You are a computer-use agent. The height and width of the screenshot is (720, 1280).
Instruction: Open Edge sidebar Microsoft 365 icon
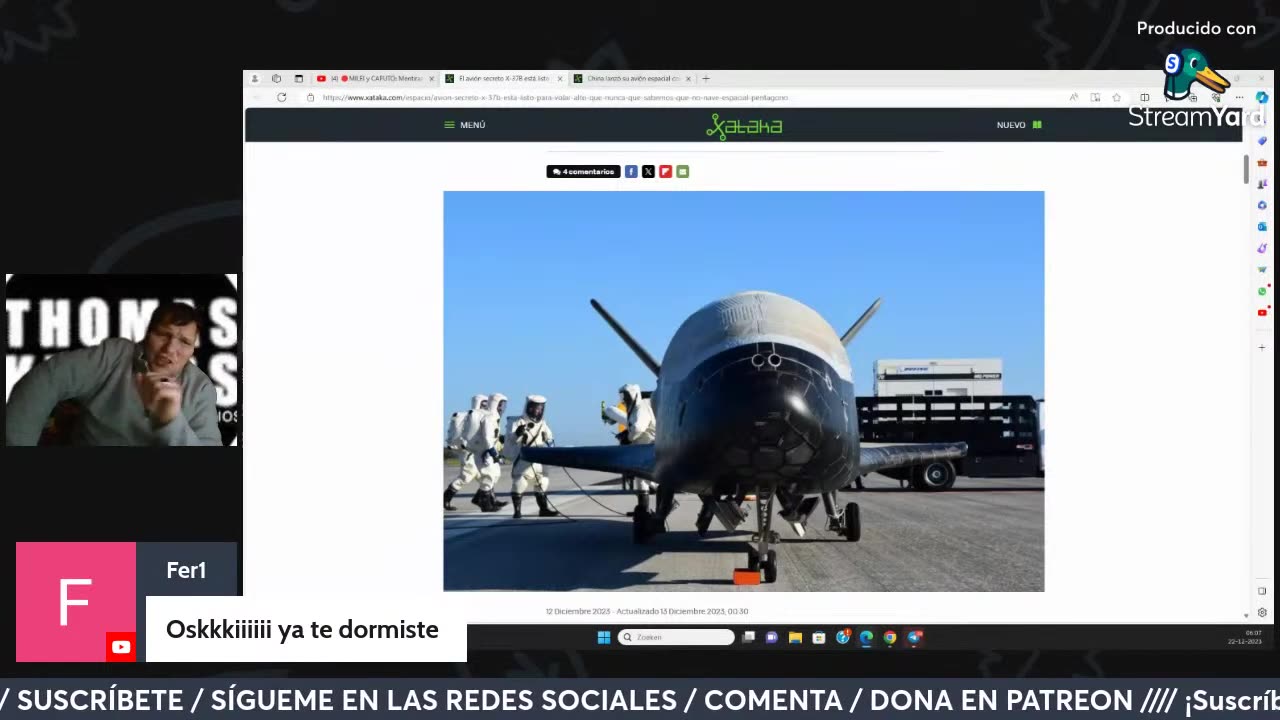pyautogui.click(x=1262, y=205)
